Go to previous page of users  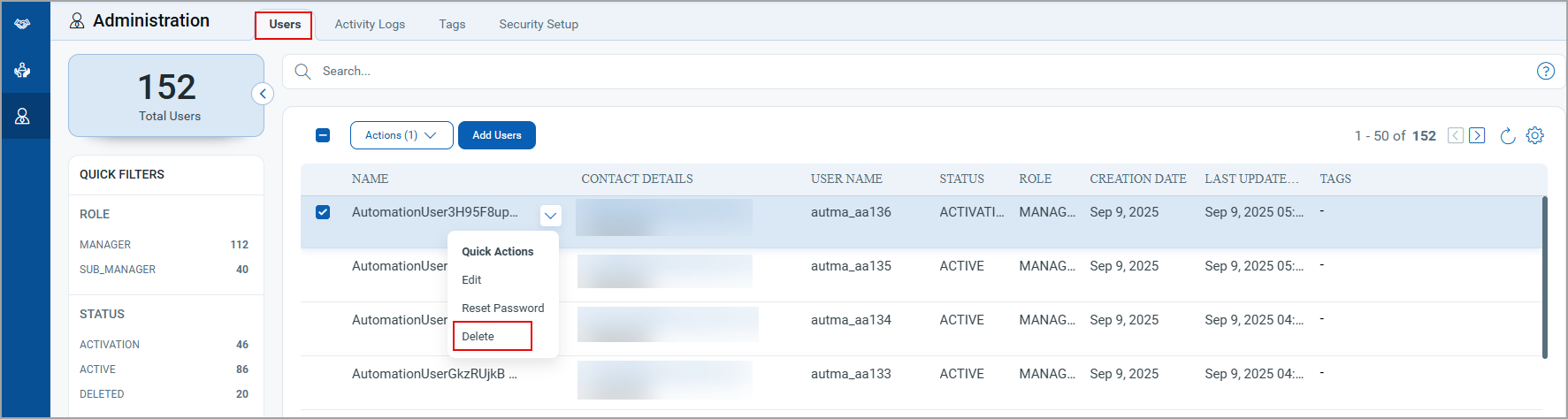(x=1455, y=135)
